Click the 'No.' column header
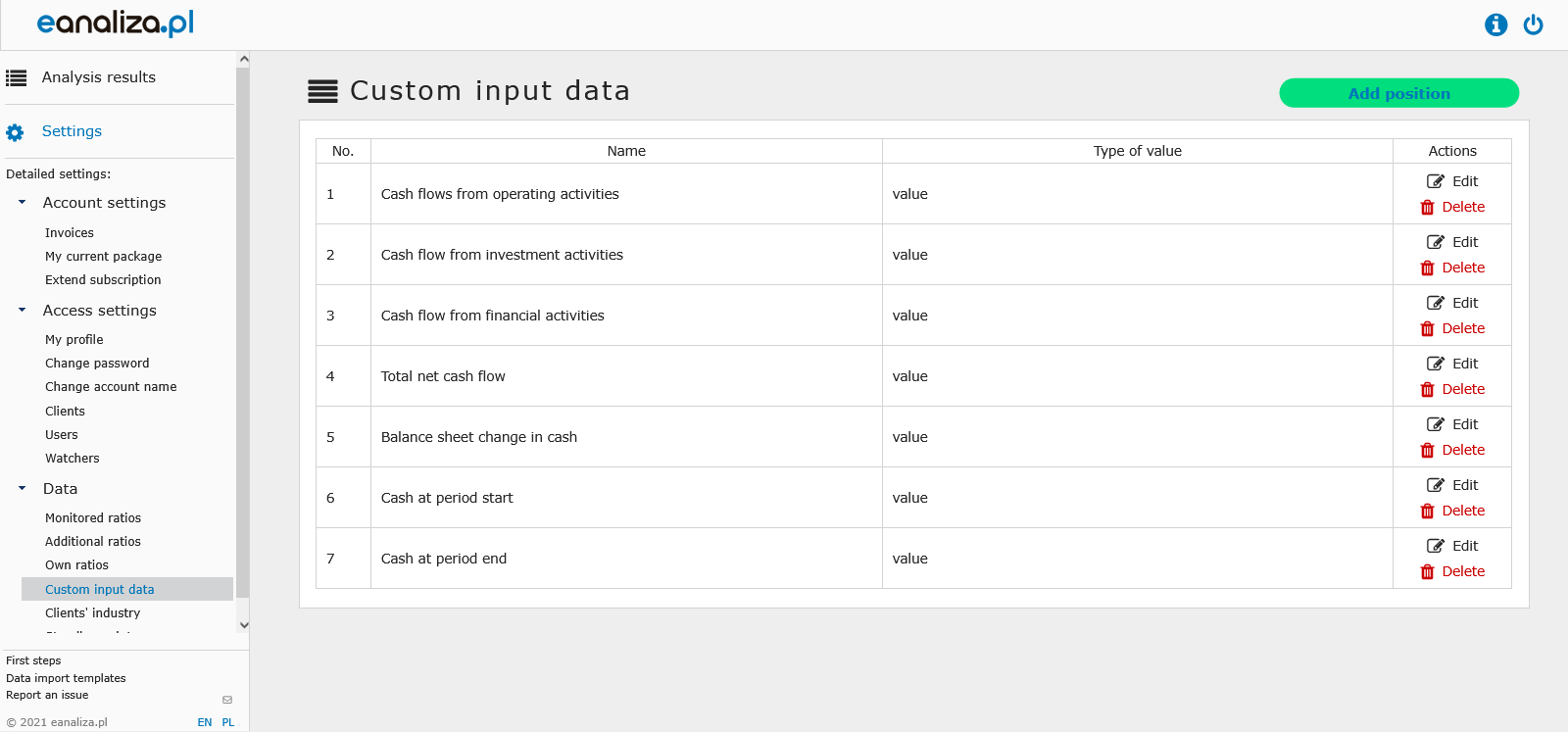This screenshot has width=1568, height=732. tap(343, 151)
